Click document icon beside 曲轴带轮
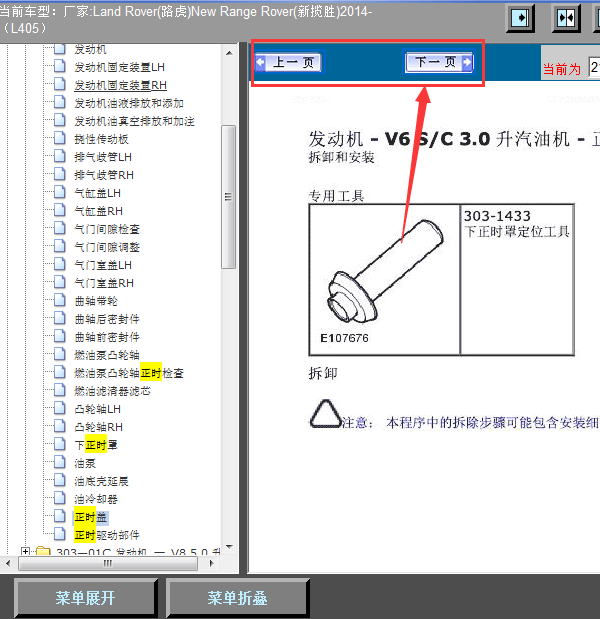Viewport: 600px width, 619px height. tap(60, 300)
